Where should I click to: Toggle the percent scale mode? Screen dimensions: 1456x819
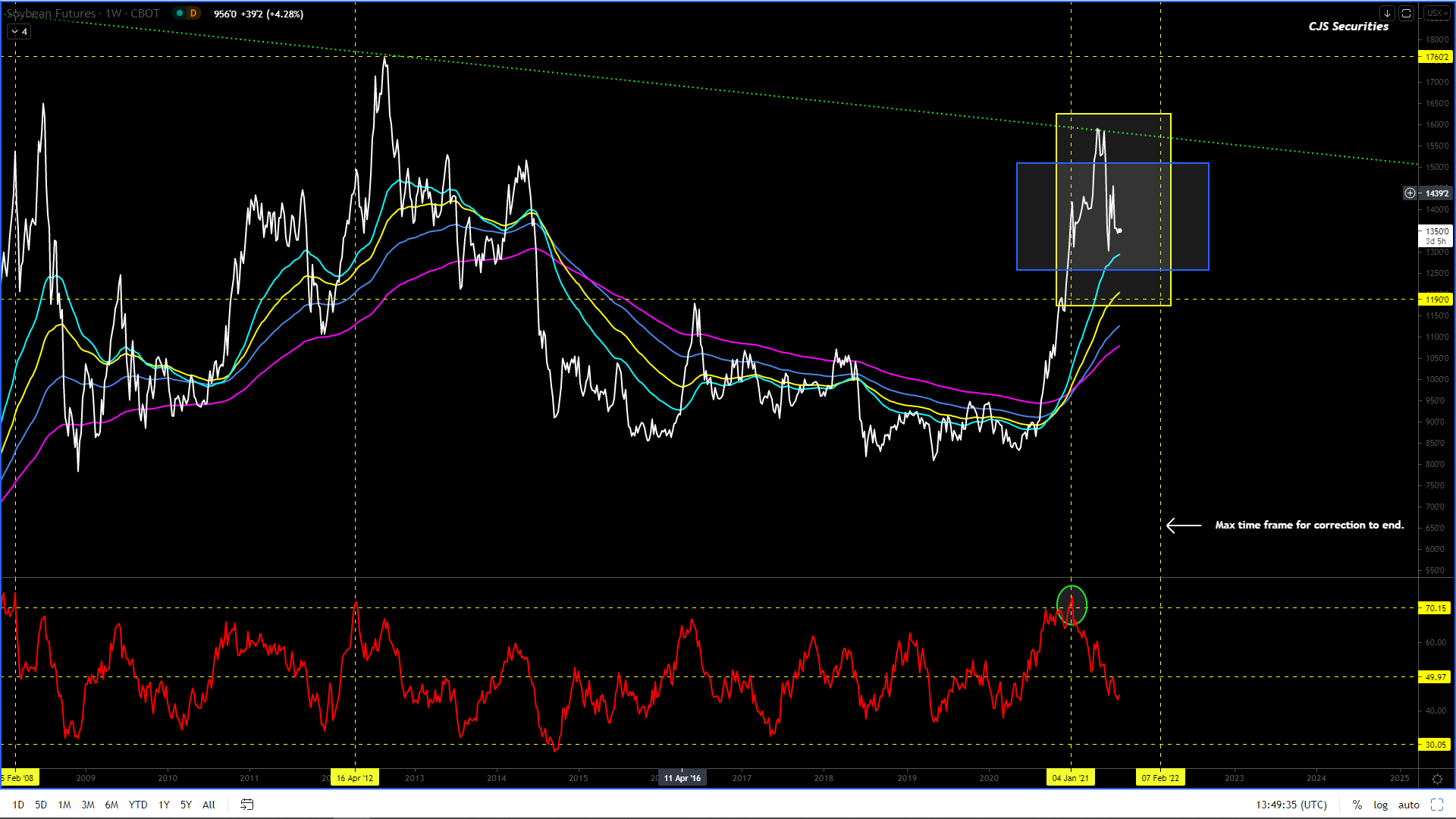click(x=1357, y=805)
